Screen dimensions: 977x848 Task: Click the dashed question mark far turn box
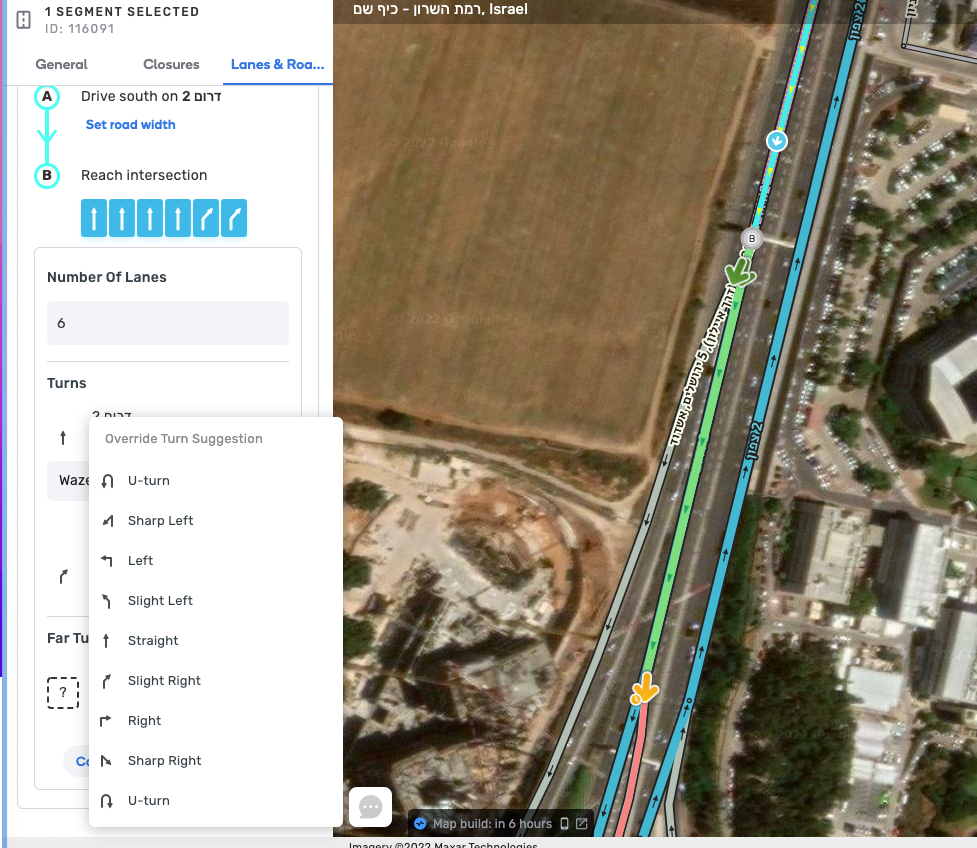point(63,692)
